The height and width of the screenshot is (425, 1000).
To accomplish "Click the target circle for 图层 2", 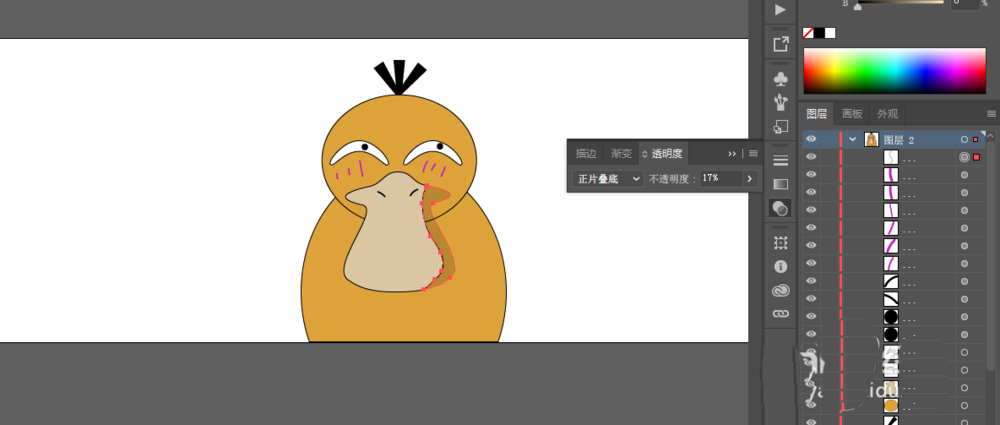I will (964, 139).
